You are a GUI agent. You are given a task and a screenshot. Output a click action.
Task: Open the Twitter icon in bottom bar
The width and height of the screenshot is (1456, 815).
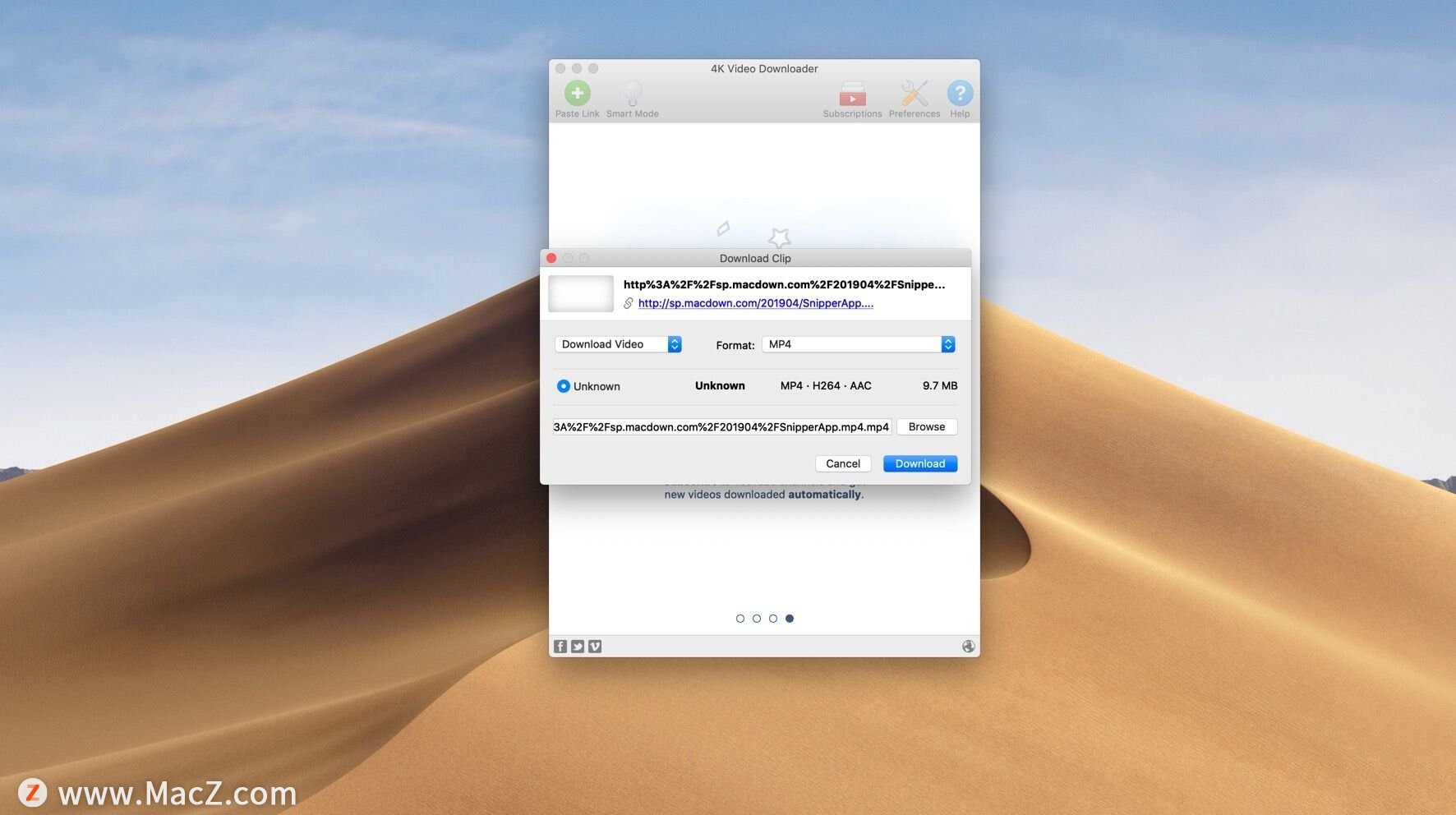click(578, 647)
